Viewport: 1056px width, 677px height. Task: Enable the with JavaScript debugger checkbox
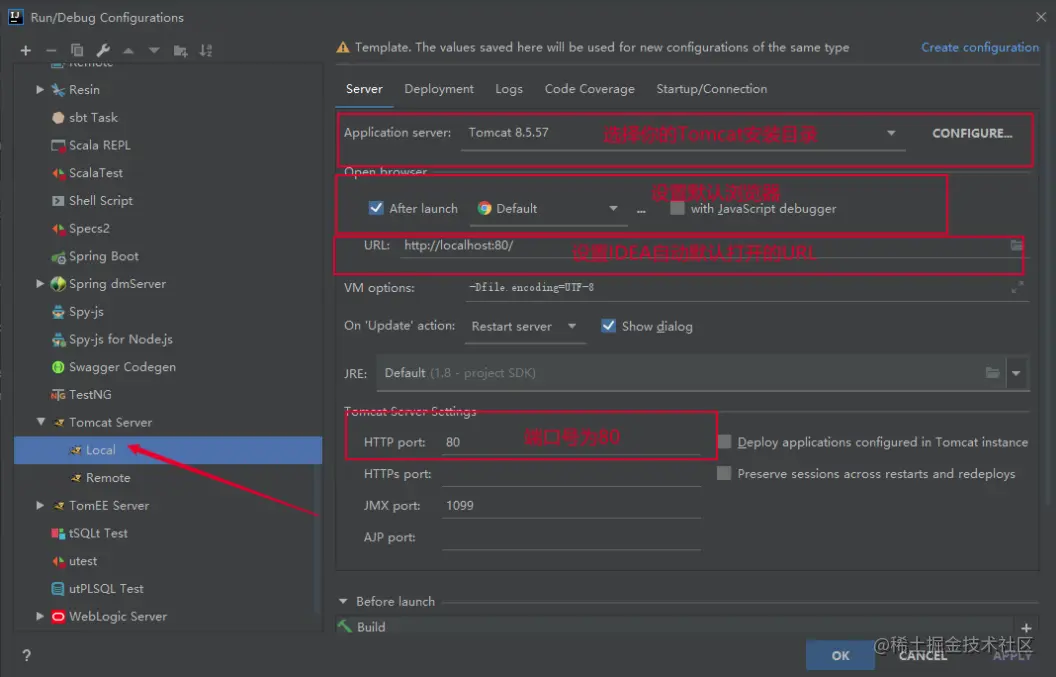(677, 208)
